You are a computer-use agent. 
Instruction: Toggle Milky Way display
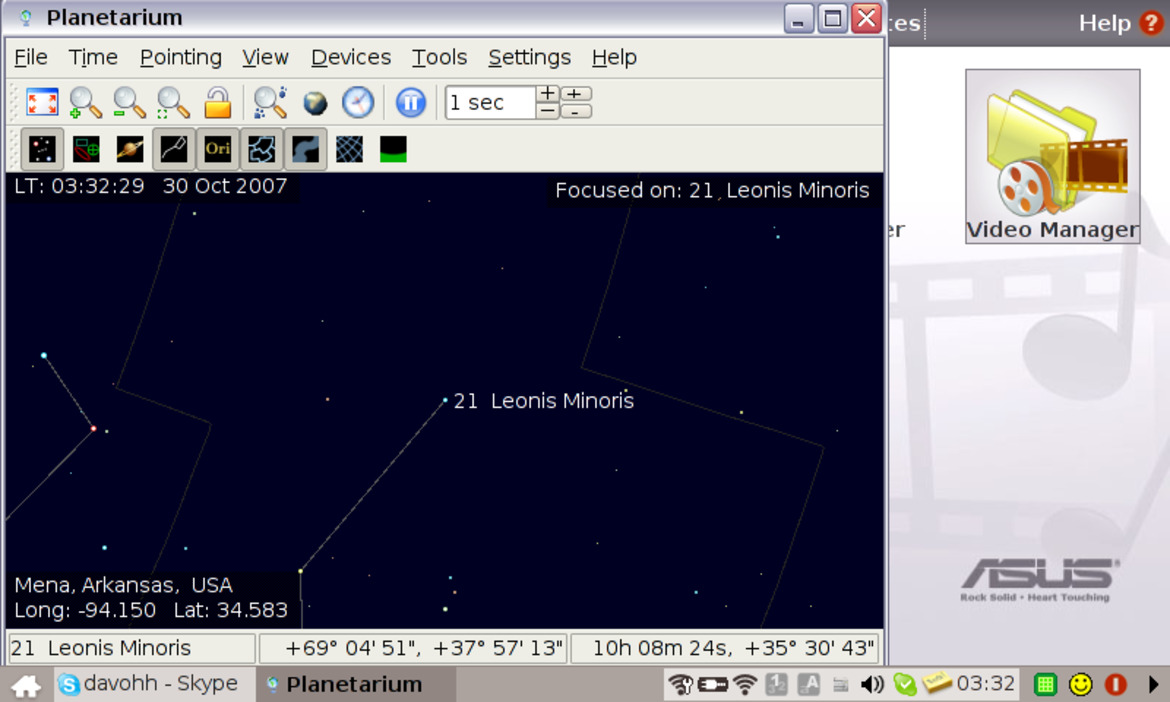pos(305,149)
